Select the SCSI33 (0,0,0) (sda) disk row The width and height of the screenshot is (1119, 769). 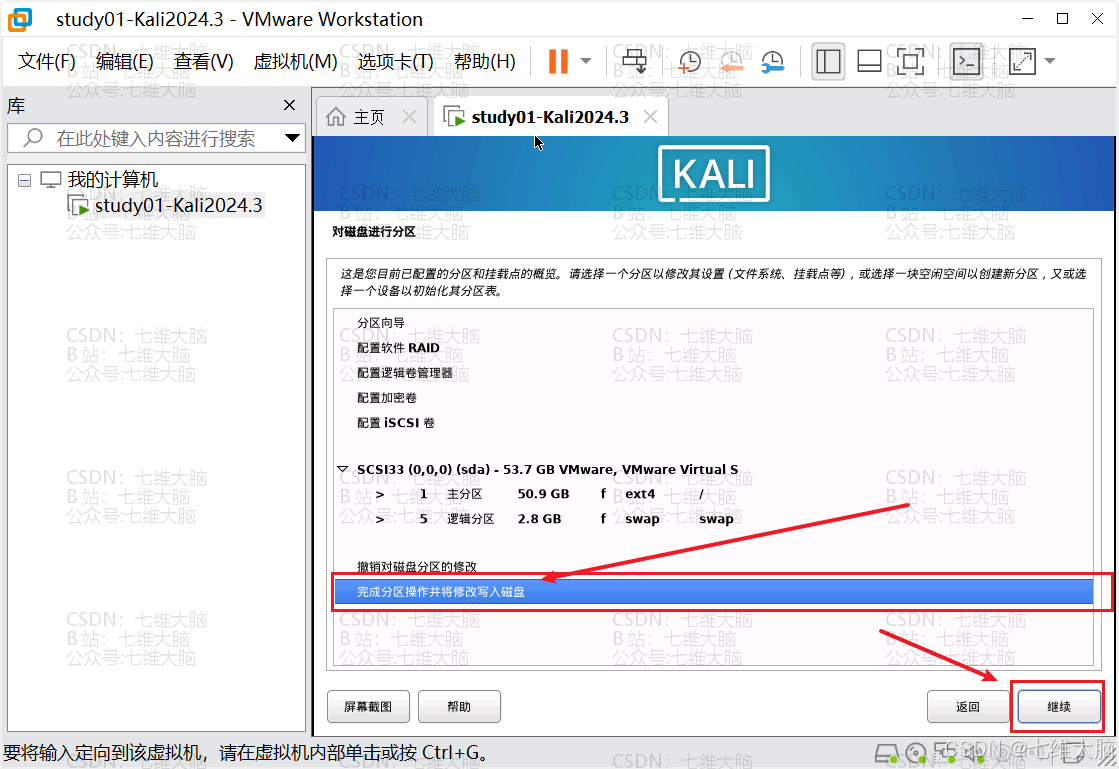[x=547, y=469]
